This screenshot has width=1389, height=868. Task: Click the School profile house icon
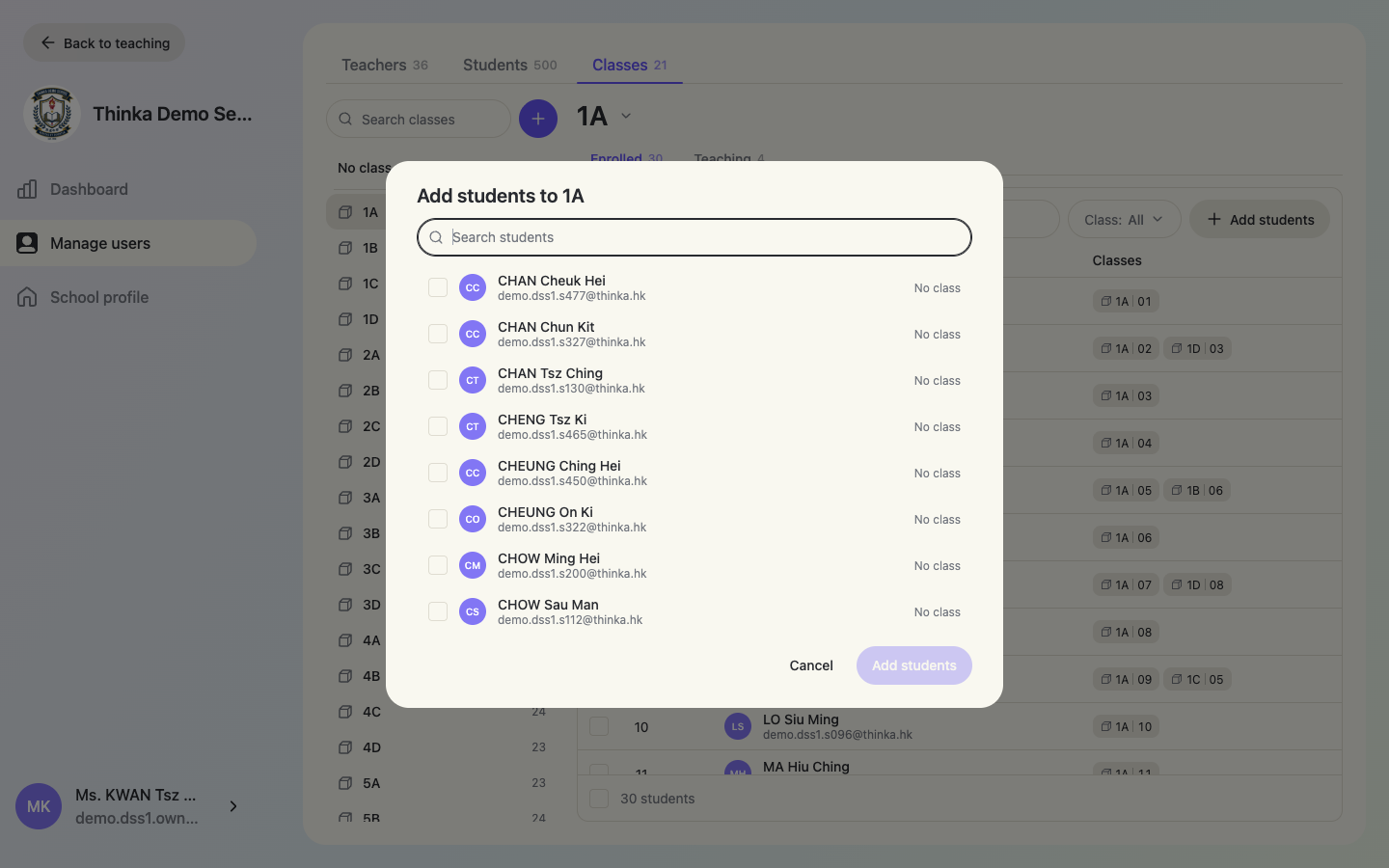point(27,297)
